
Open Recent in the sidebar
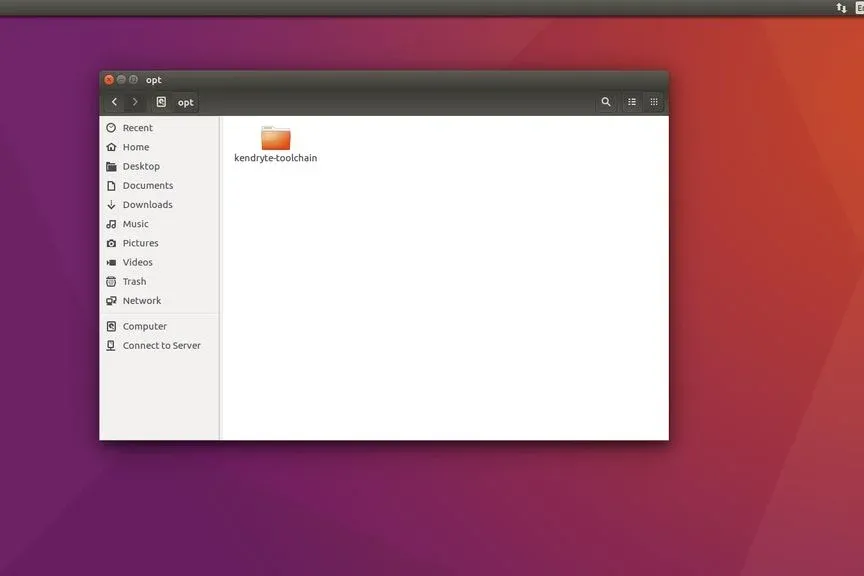tap(159, 128)
